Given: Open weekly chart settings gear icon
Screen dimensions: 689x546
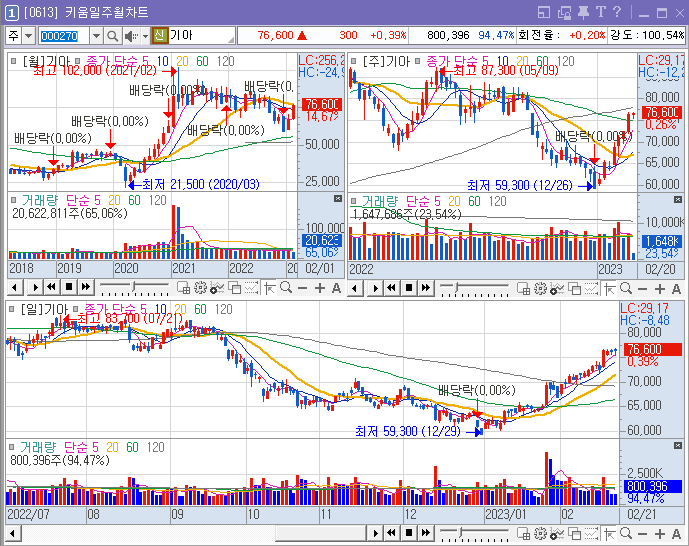Looking at the screenshot, I should 540,289.
